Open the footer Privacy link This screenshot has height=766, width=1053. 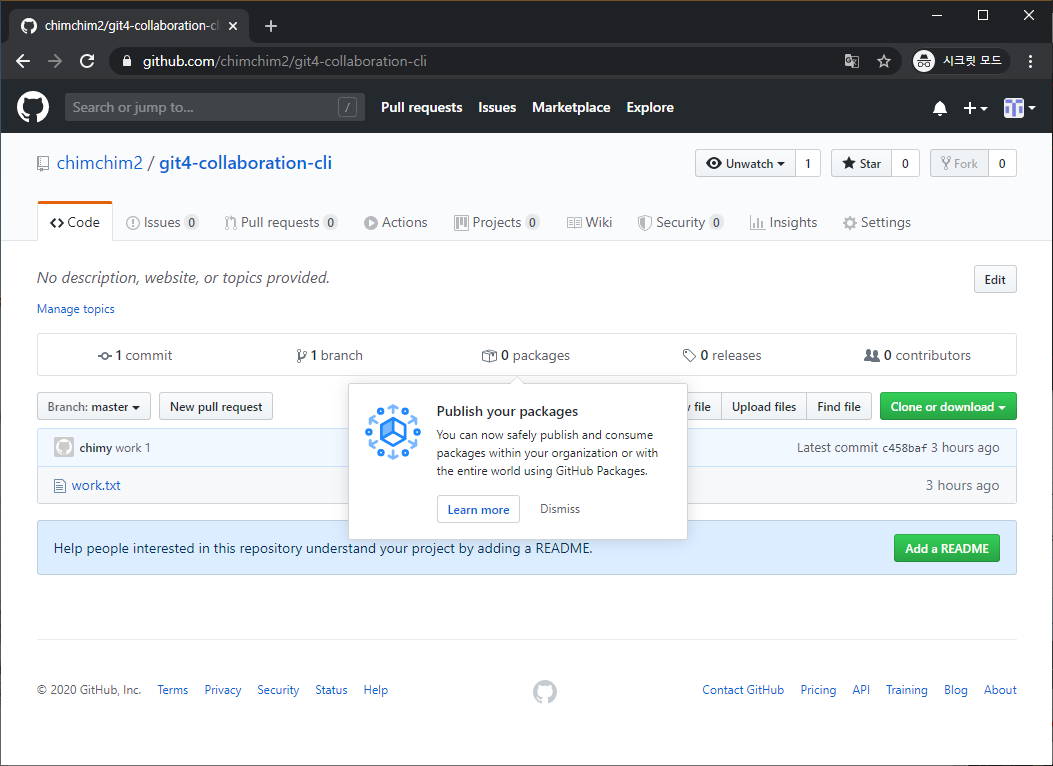pos(223,689)
